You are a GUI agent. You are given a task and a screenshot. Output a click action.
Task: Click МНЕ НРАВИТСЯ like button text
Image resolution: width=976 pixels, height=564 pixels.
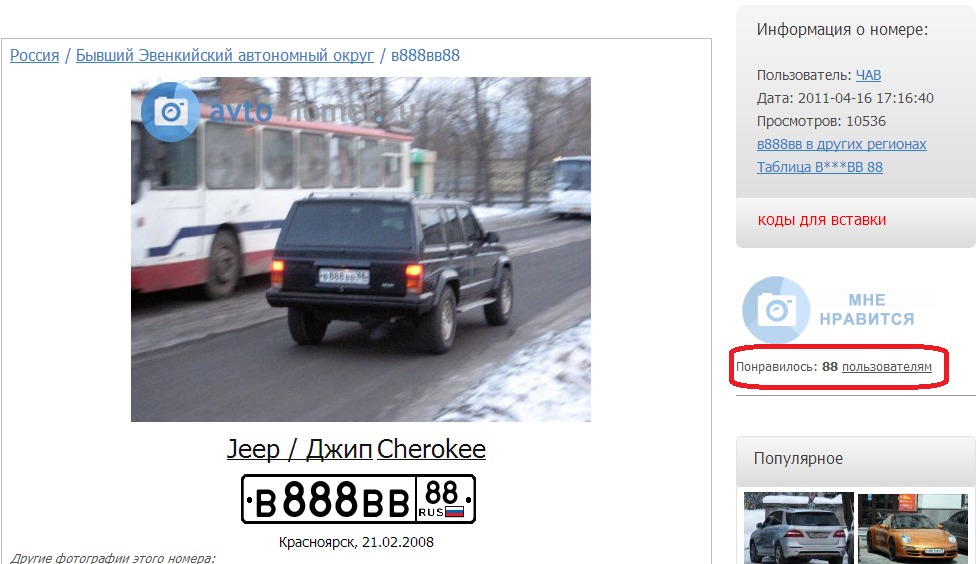tap(866, 309)
